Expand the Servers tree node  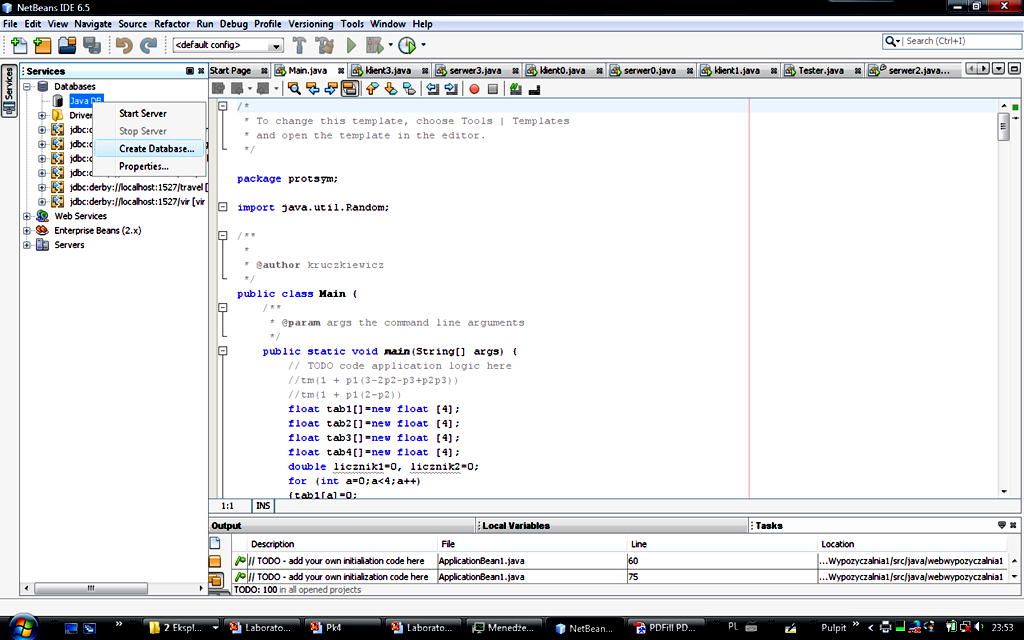pos(27,245)
